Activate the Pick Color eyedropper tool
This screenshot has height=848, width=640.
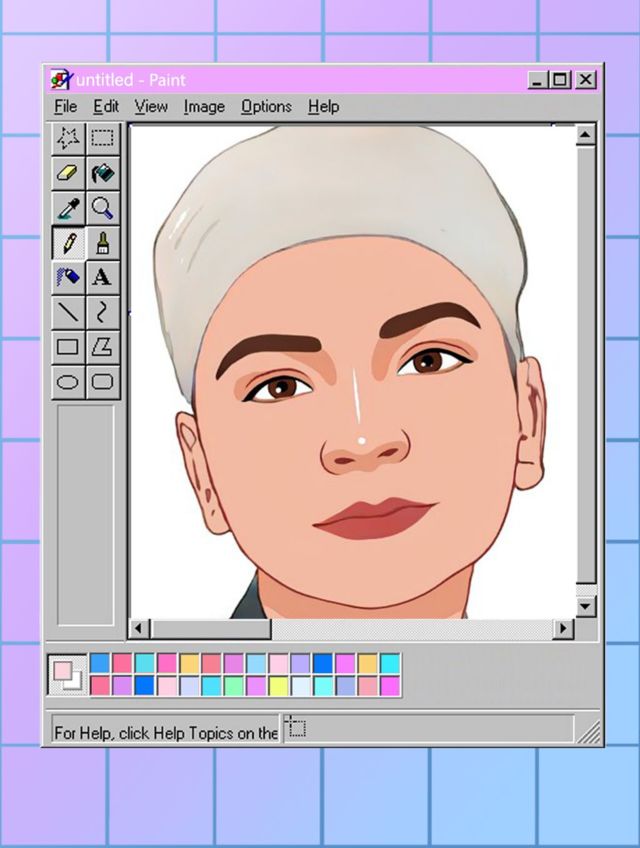(x=68, y=208)
